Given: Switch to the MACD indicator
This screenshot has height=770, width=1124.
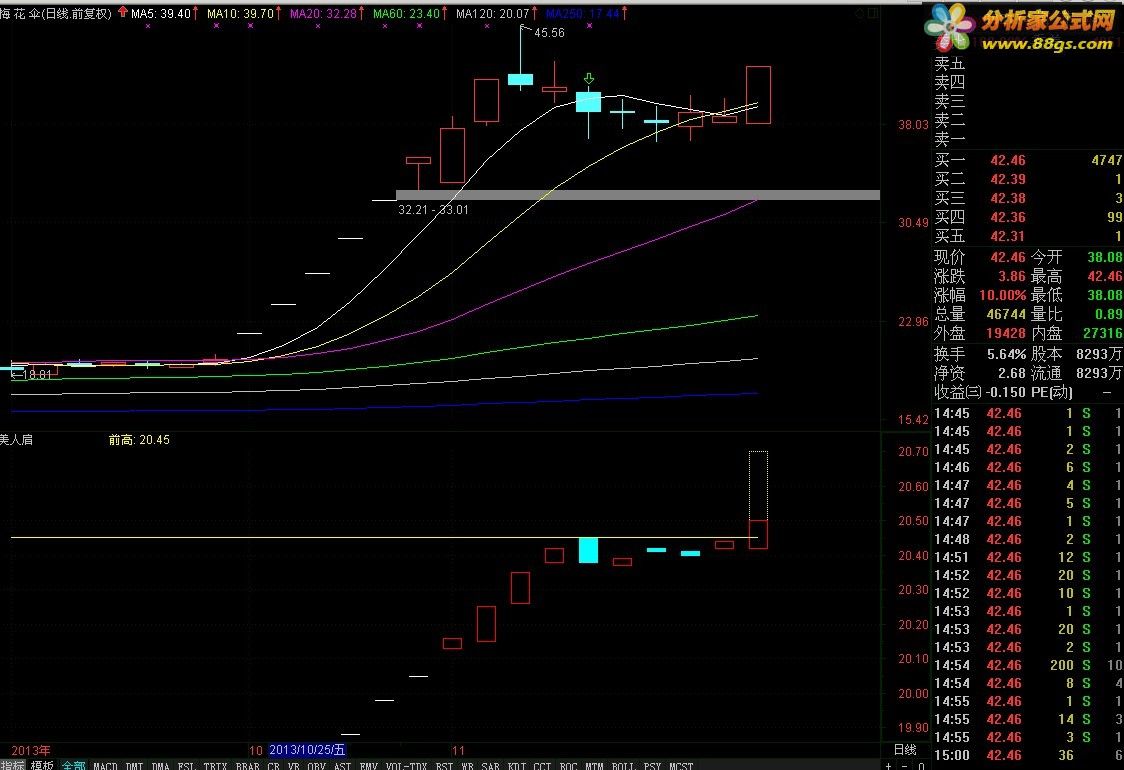Looking at the screenshot, I should coord(105,766).
